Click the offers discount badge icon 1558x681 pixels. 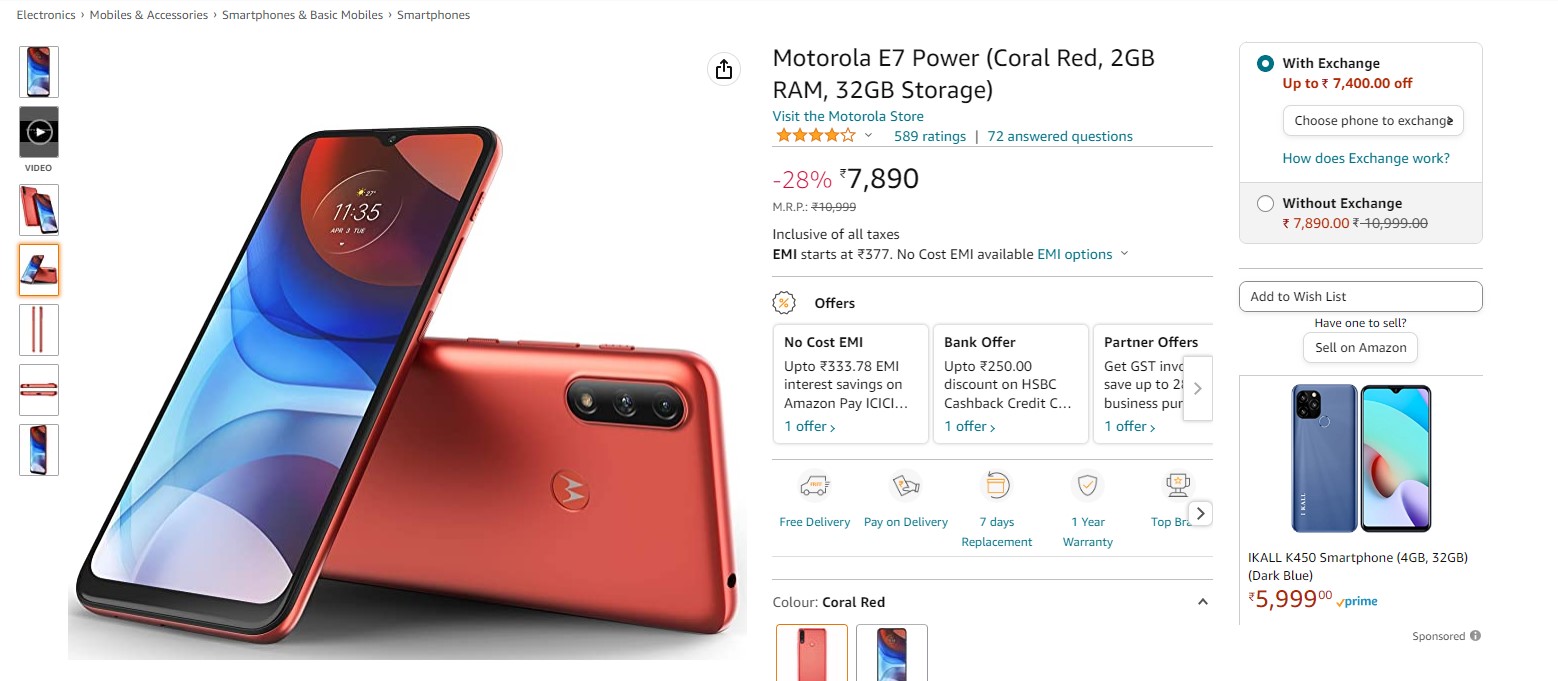click(785, 303)
